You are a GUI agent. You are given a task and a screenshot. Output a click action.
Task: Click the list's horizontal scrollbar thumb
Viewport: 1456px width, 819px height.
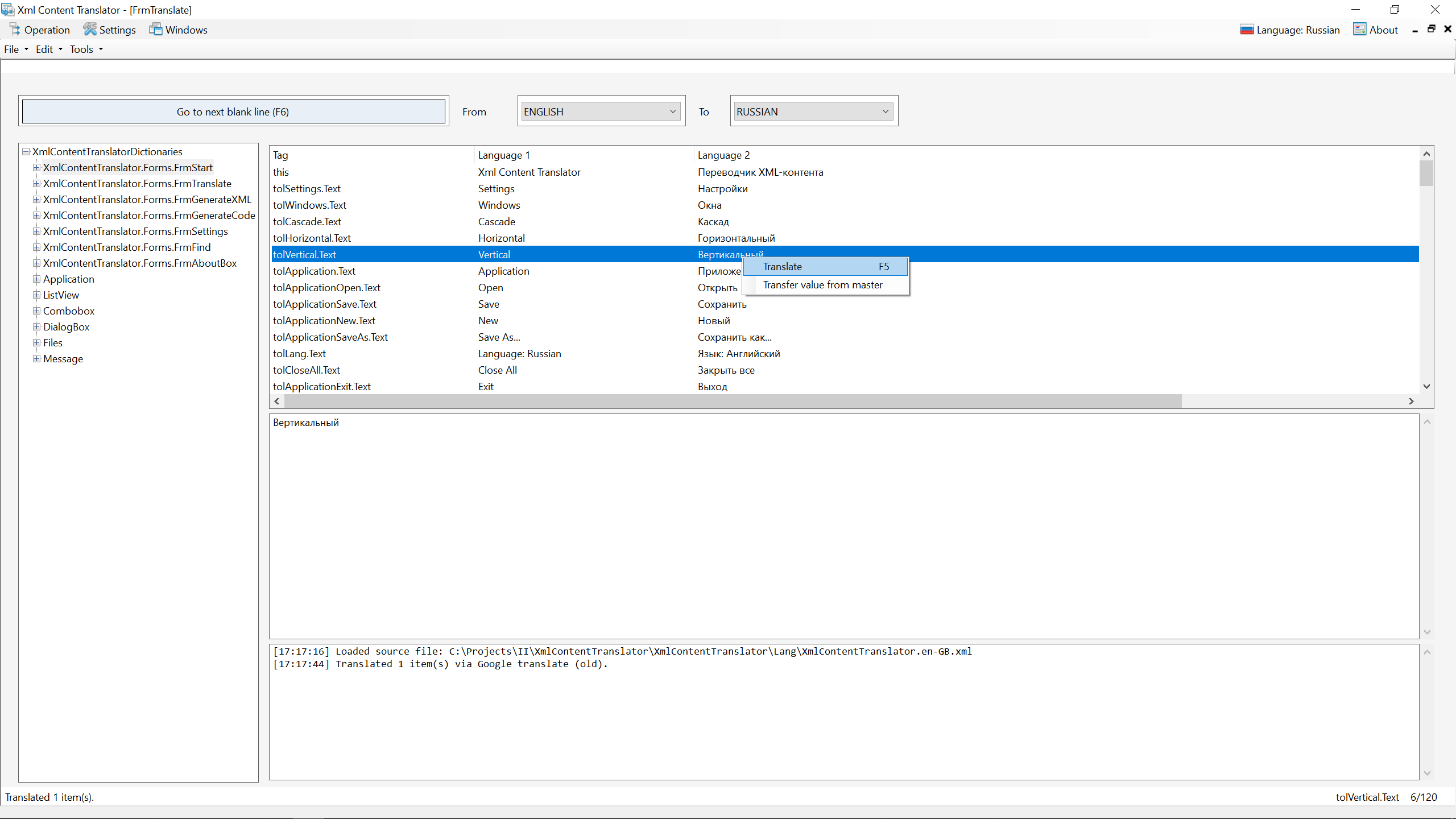point(733,402)
